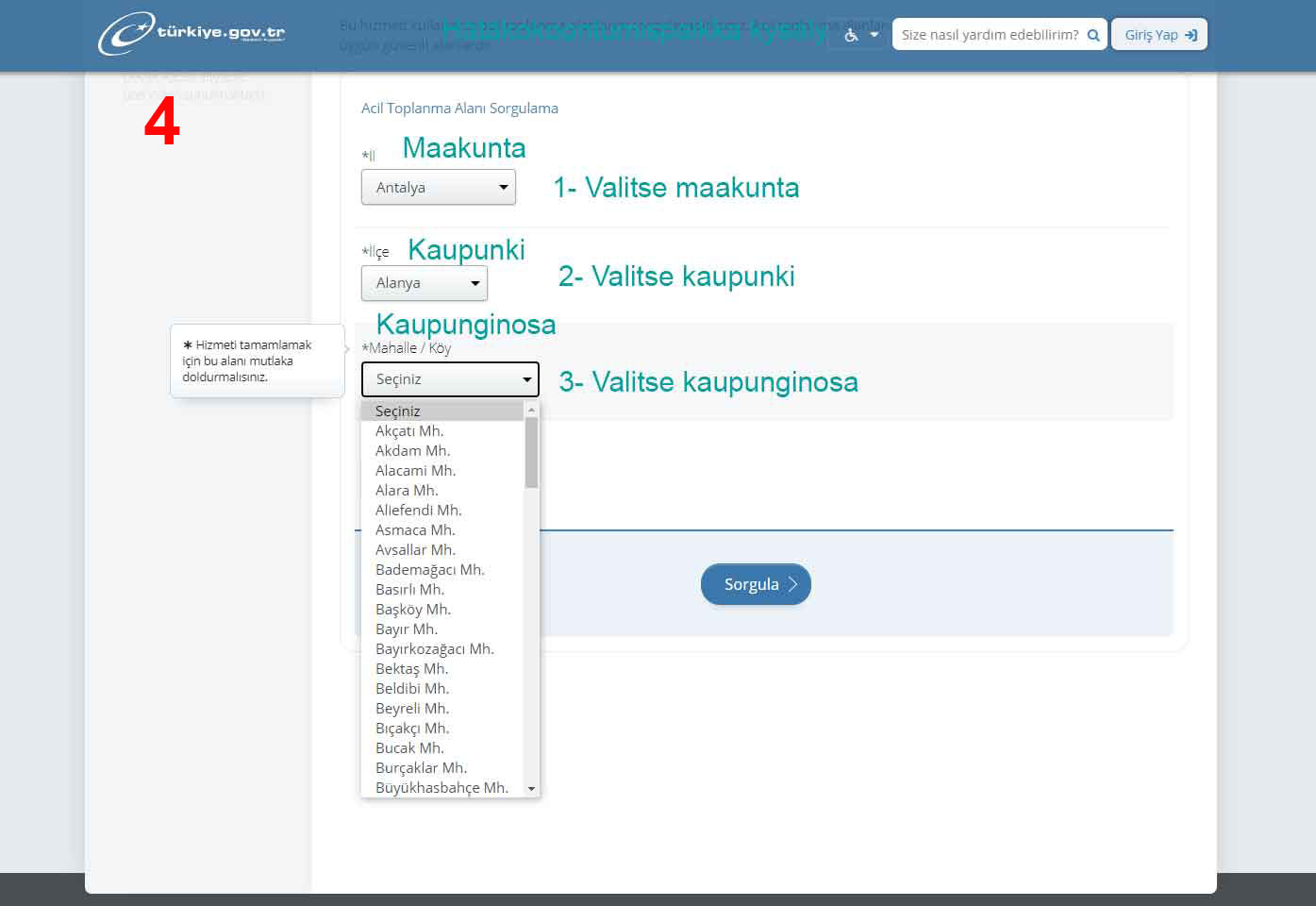Click the dropdown list scrollbar thumb
This screenshot has height=906, width=1316.
point(532,453)
